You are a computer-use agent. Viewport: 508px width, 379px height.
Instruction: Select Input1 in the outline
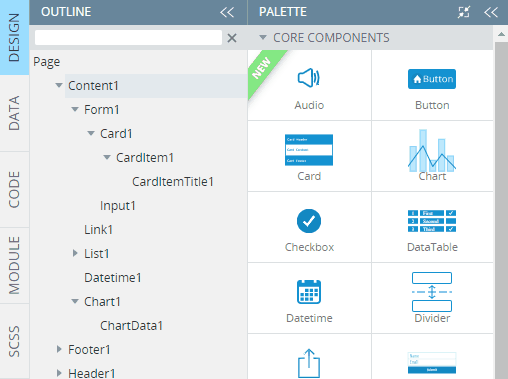118,206
